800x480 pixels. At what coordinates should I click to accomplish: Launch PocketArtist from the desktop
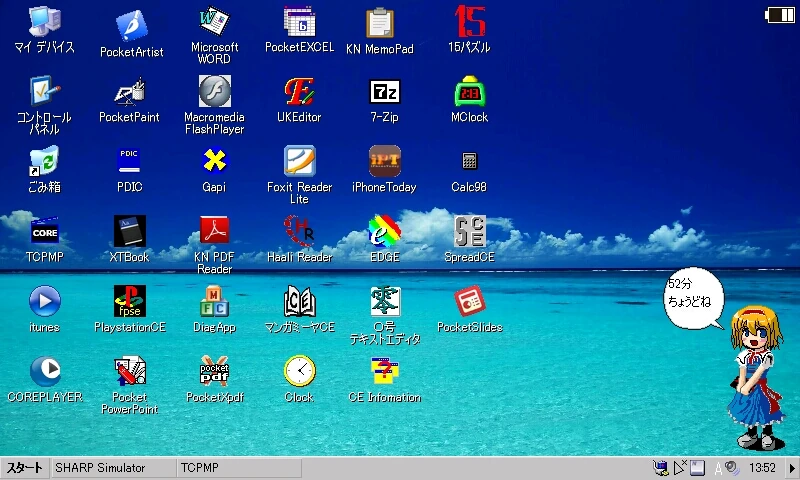[132, 26]
